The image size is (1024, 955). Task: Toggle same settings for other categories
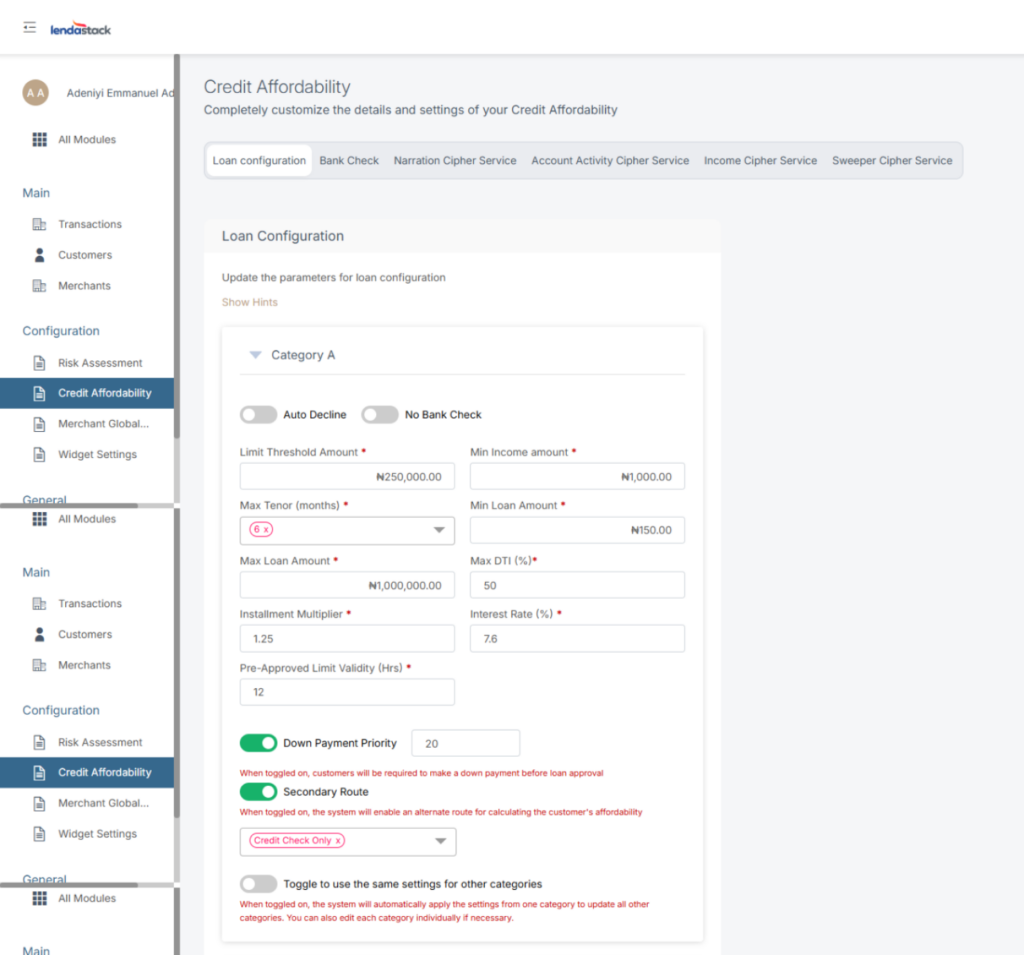(258, 884)
